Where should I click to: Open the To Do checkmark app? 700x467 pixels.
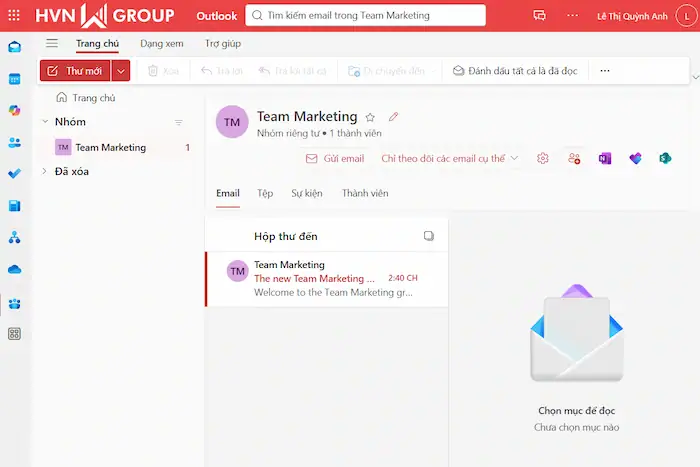[15, 174]
